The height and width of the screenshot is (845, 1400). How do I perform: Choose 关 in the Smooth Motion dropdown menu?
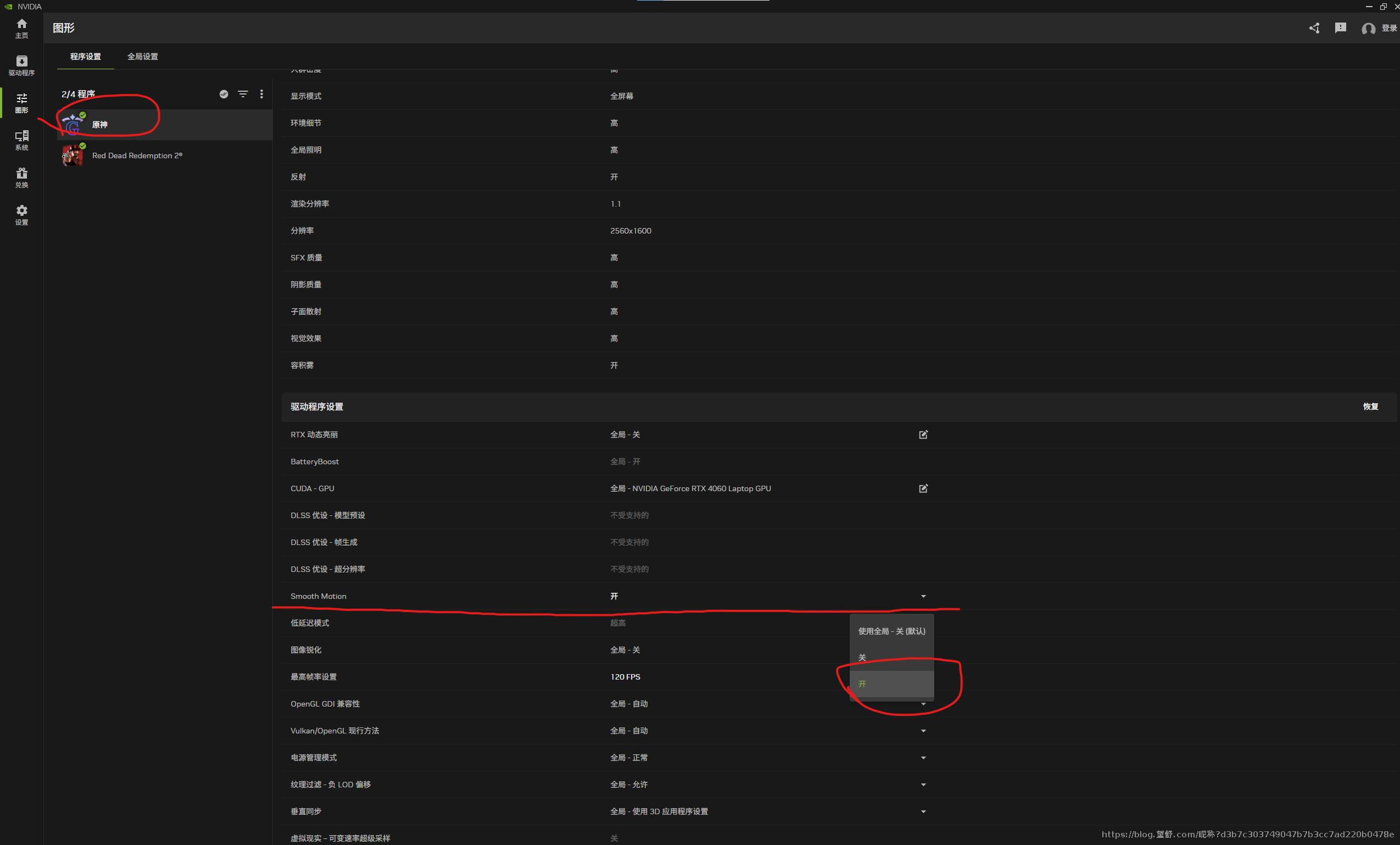[x=891, y=658]
